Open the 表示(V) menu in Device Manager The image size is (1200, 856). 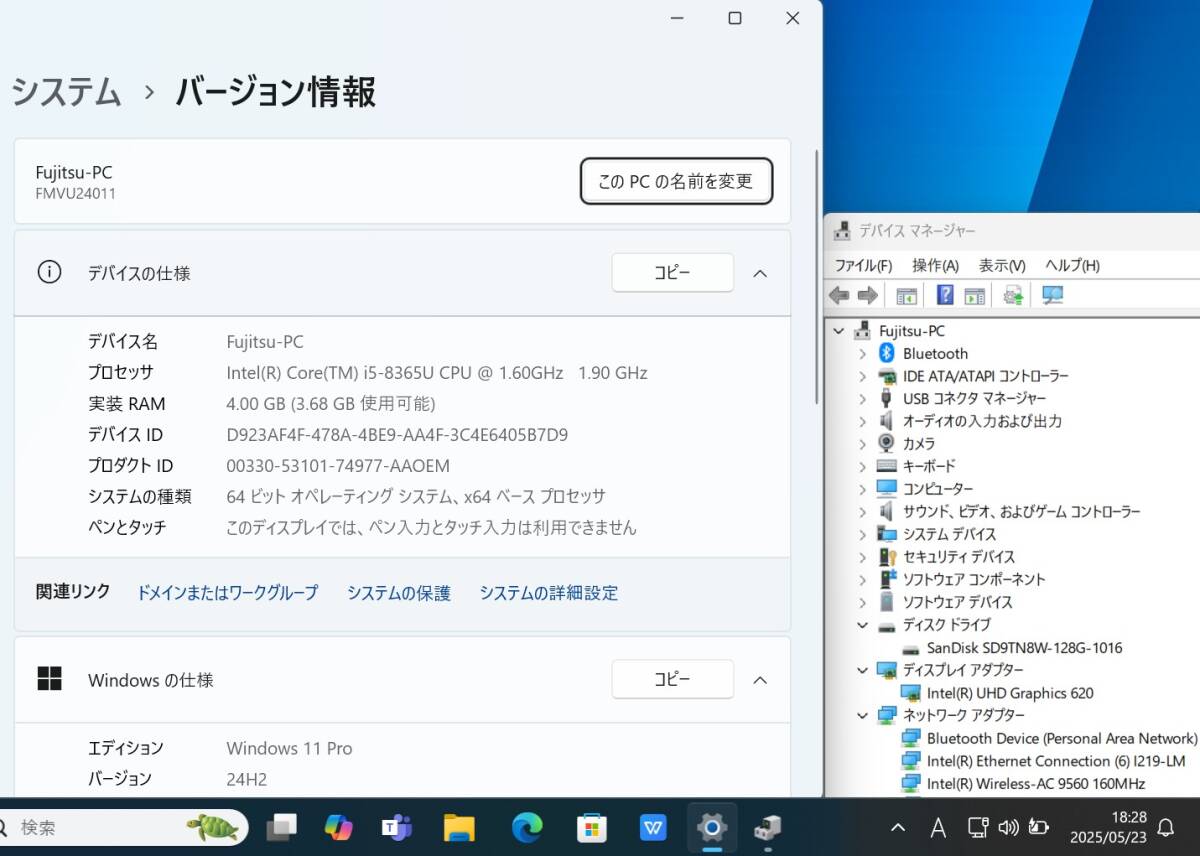[x=1002, y=265]
